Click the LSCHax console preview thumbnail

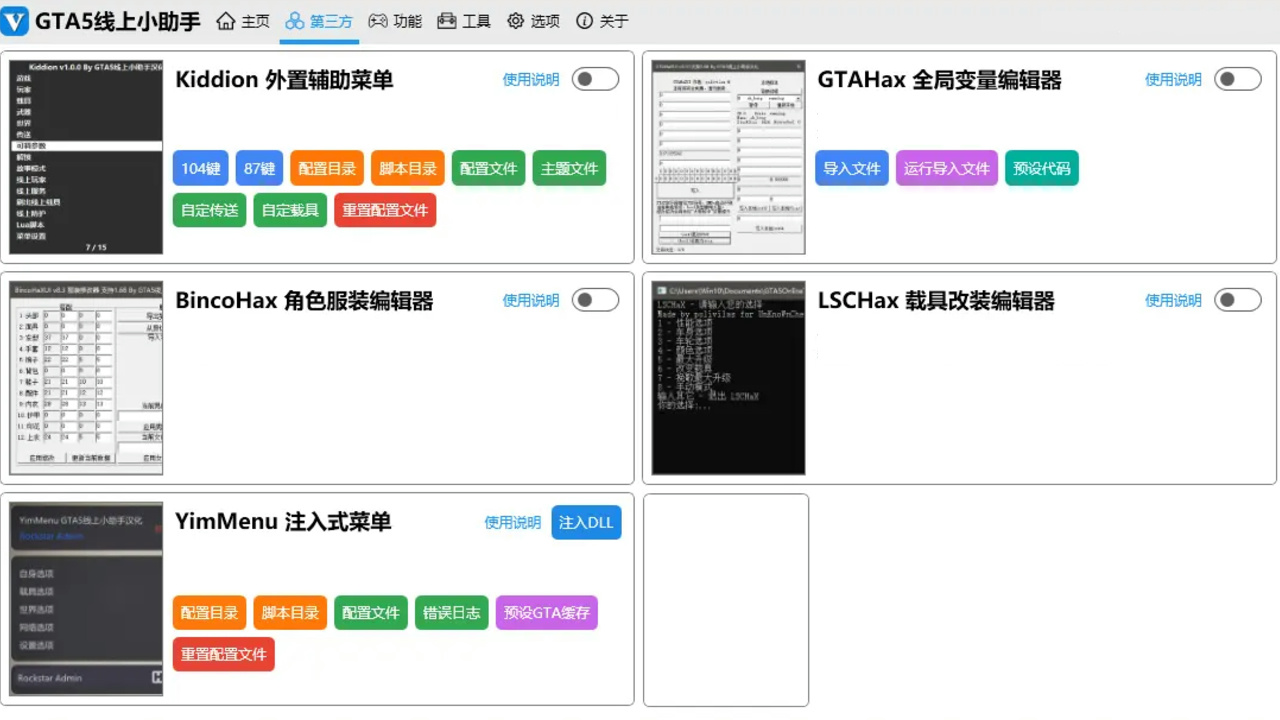tap(728, 378)
